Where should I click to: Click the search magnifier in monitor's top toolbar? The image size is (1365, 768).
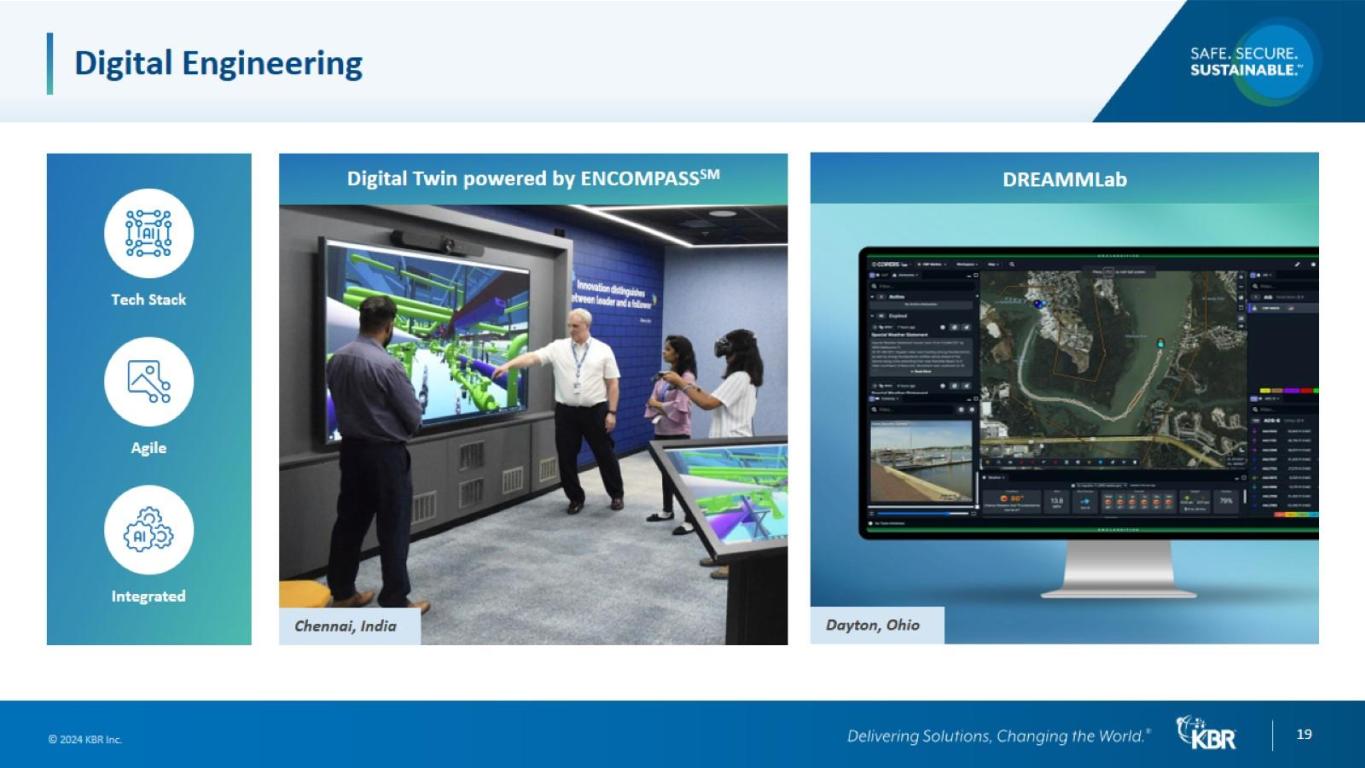click(1012, 264)
